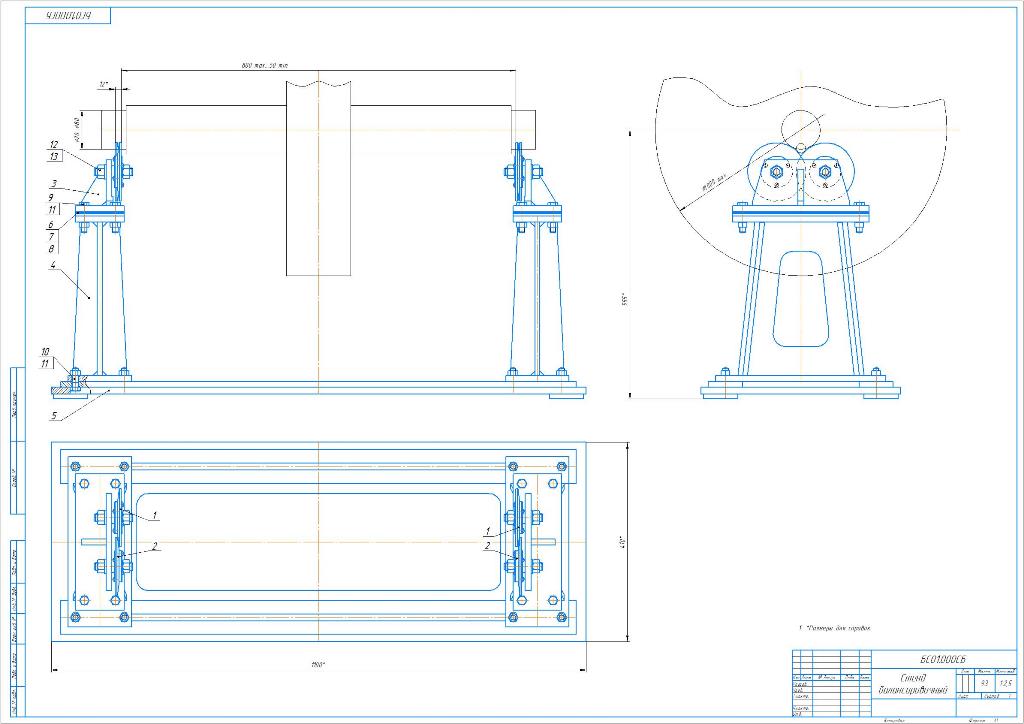The height and width of the screenshot is (724, 1024).
Task: Click position callout number 4 on the stand leg
Action: (x=53, y=265)
